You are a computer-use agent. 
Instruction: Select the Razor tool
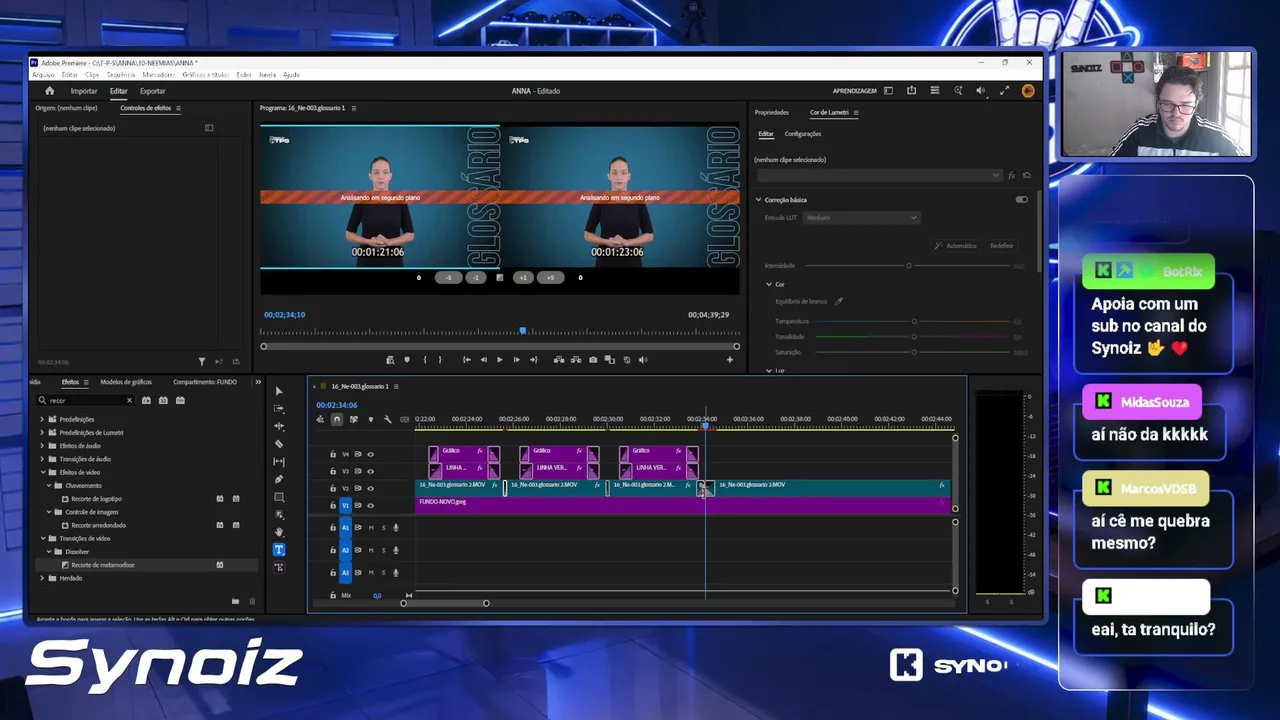(x=279, y=444)
